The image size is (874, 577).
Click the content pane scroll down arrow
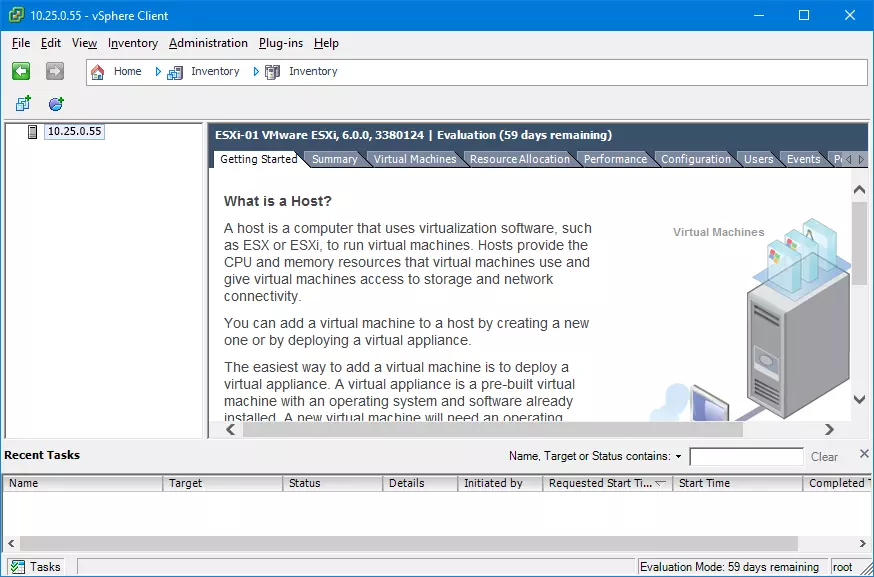click(x=860, y=399)
